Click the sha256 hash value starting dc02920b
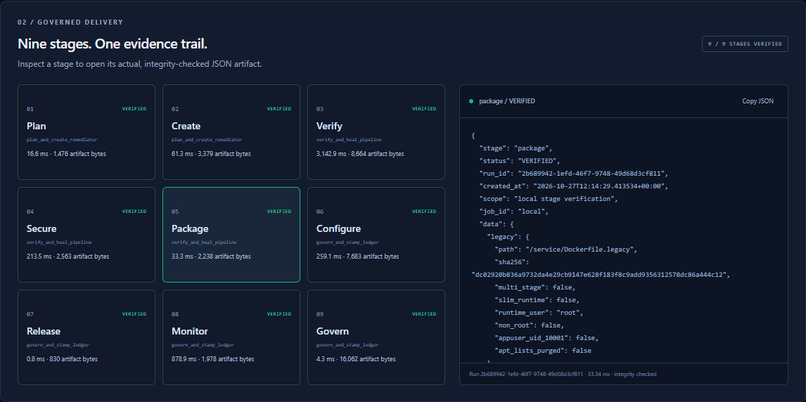Viewport: 806px width, 402px height. [600, 275]
